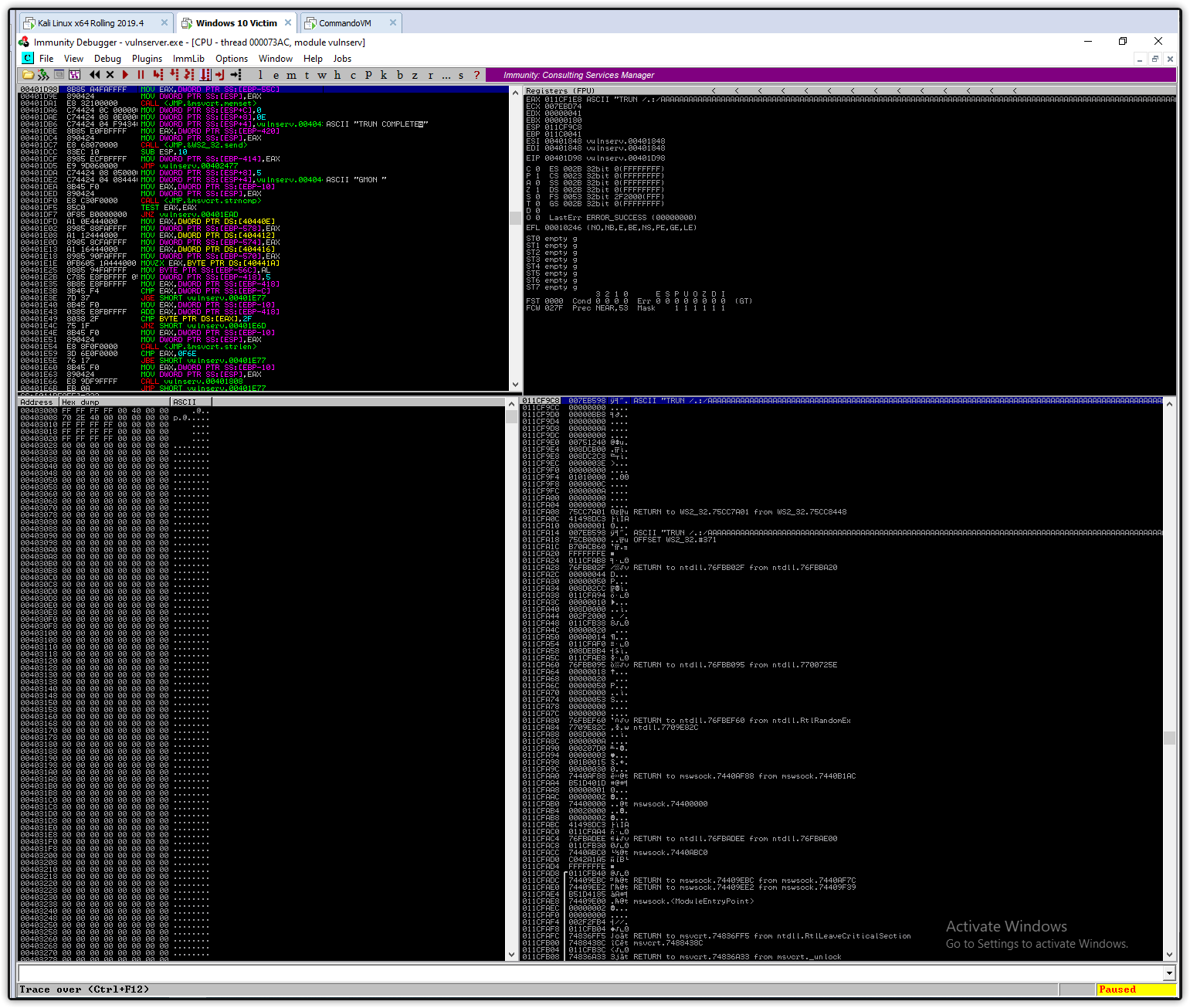
Task: Close the Windows 10 Victim tab
Action: click(x=288, y=22)
